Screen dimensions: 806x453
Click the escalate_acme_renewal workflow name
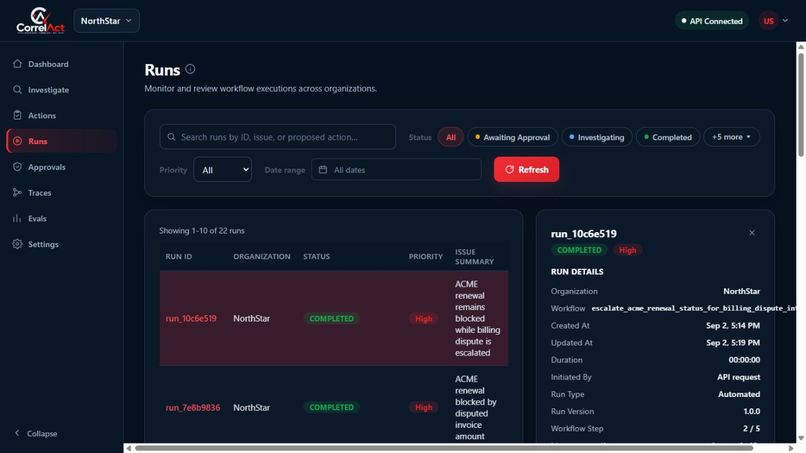click(693, 309)
